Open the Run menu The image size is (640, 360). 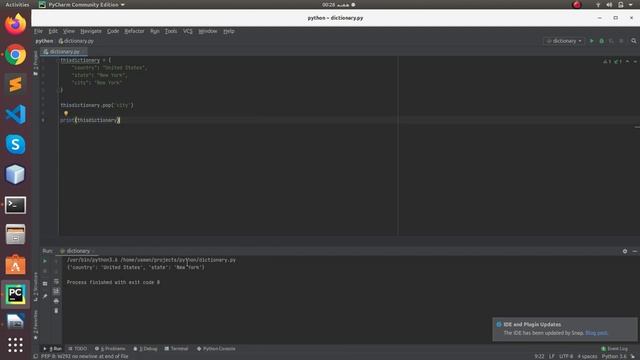[x=155, y=31]
